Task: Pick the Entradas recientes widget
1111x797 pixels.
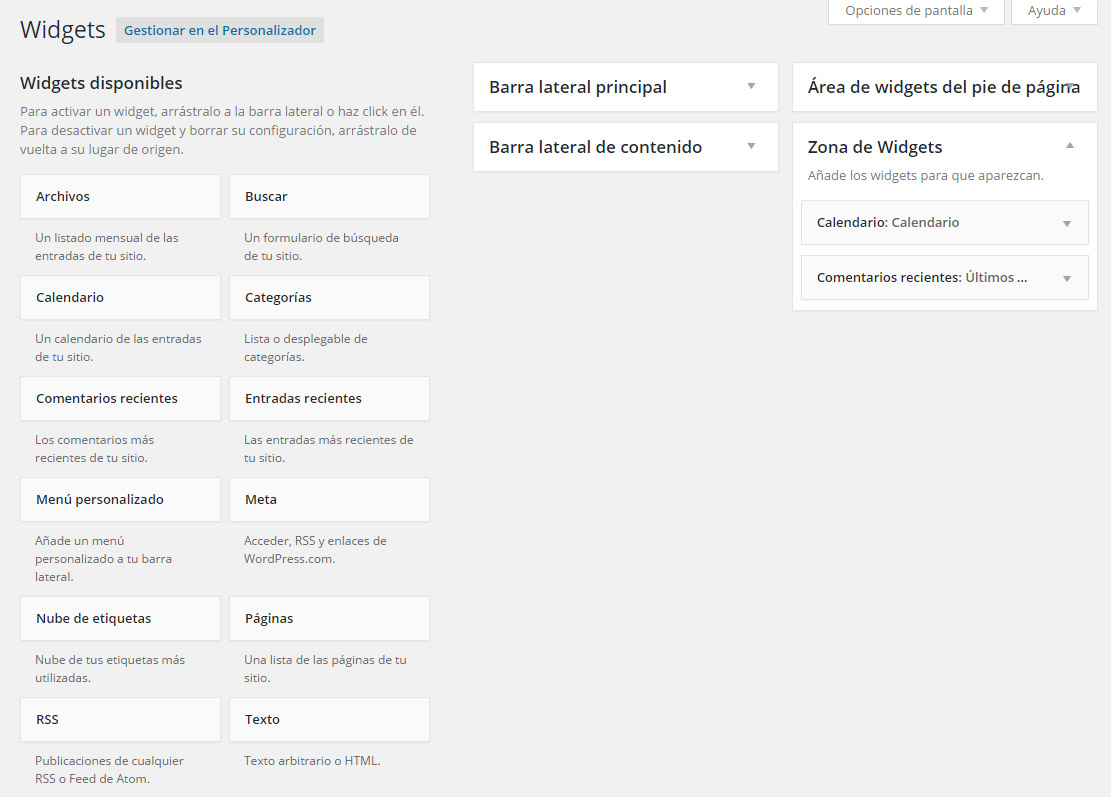Action: 329,399
